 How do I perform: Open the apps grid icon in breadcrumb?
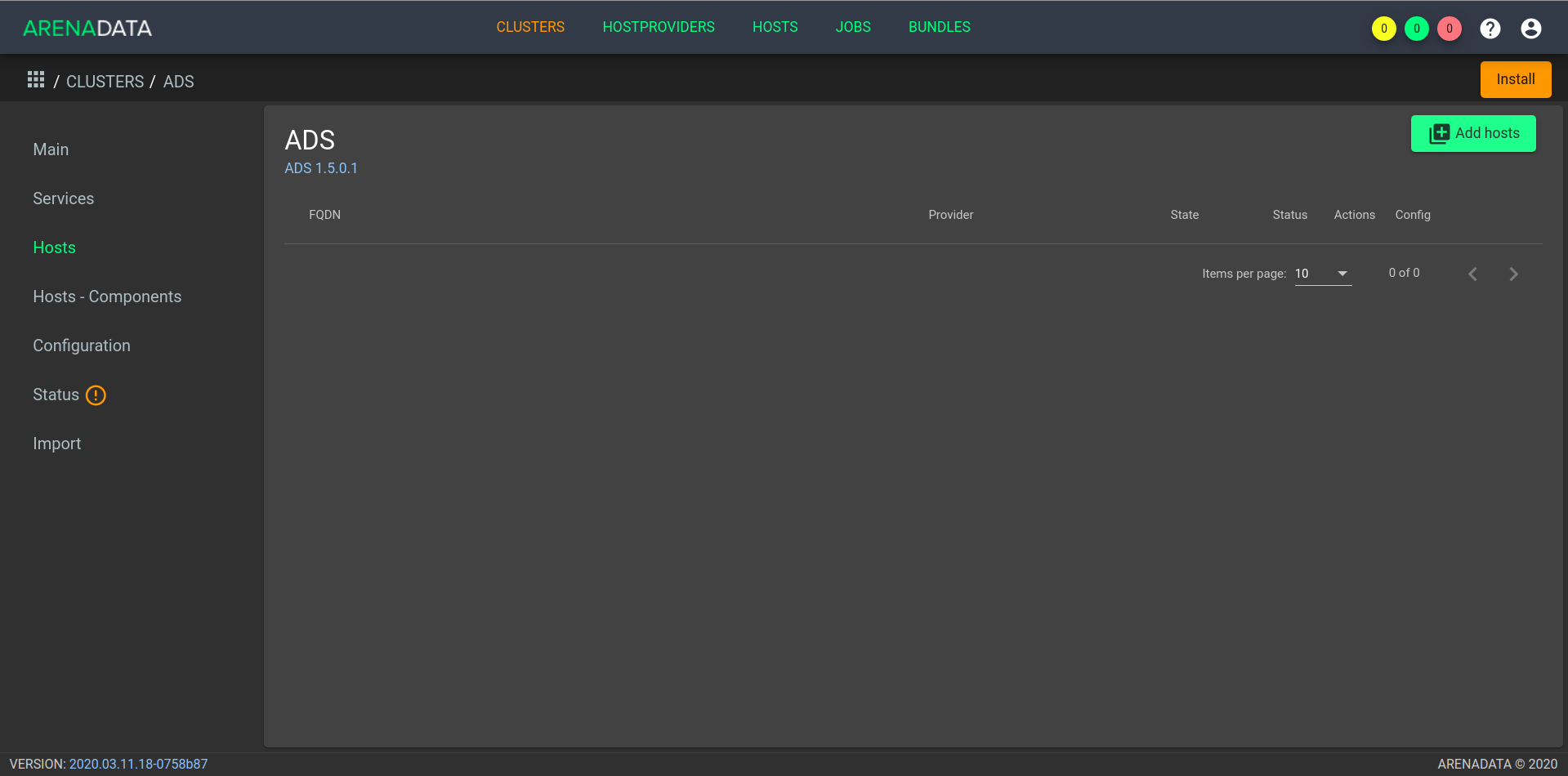point(36,79)
